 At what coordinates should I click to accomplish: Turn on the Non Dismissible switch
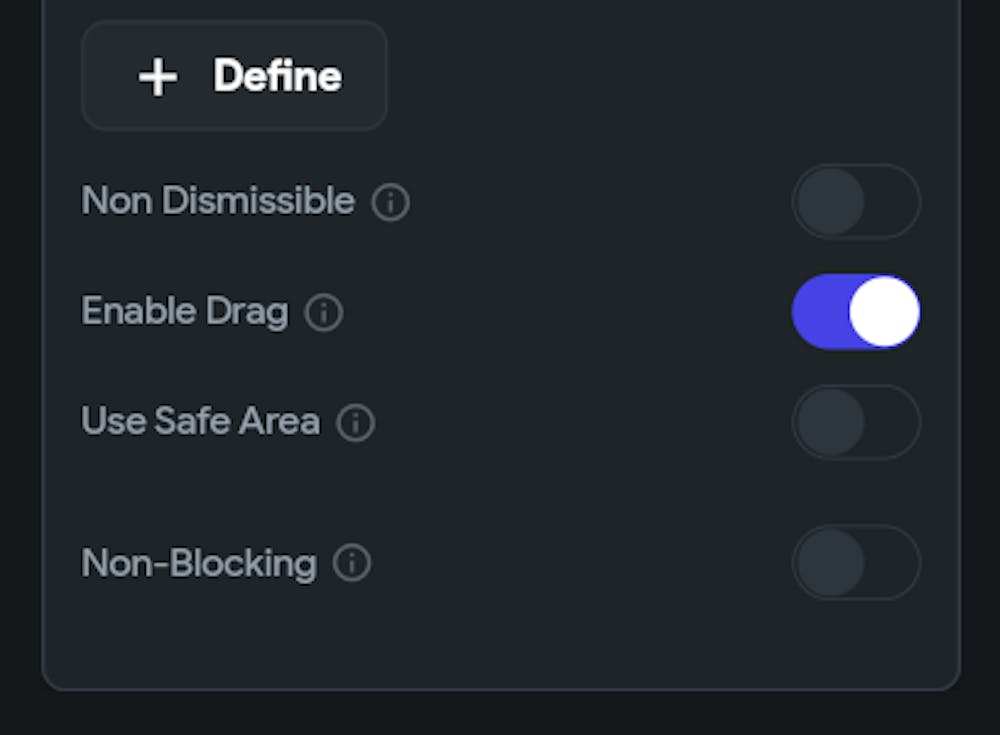(855, 202)
